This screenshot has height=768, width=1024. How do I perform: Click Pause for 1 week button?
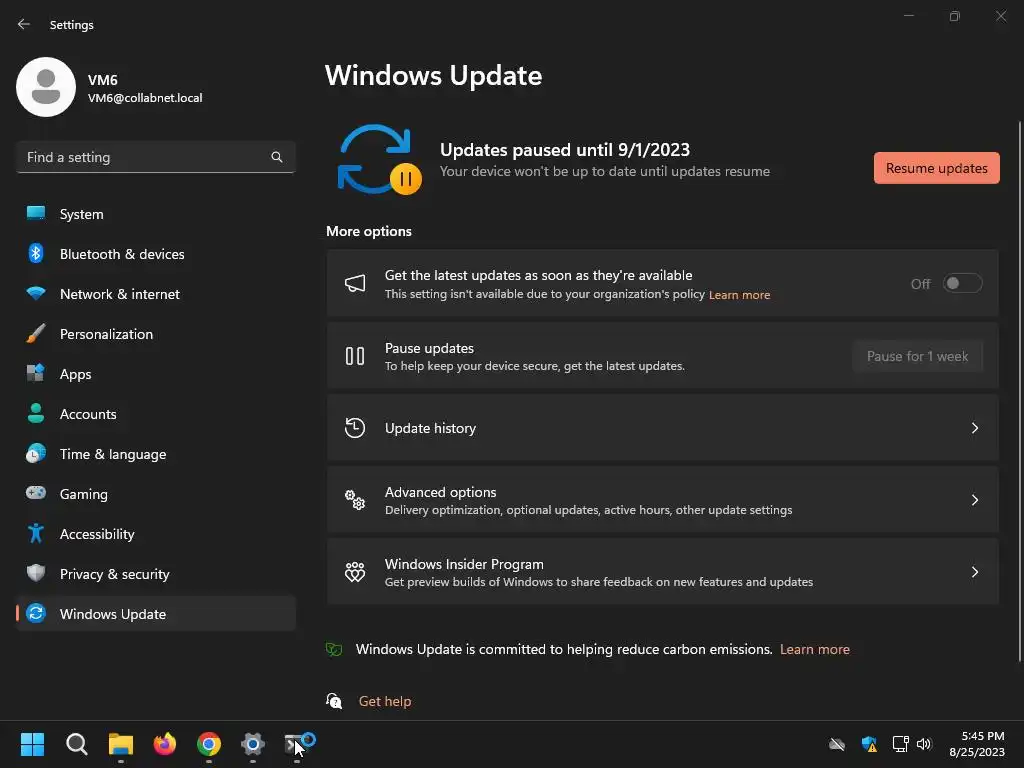click(917, 356)
